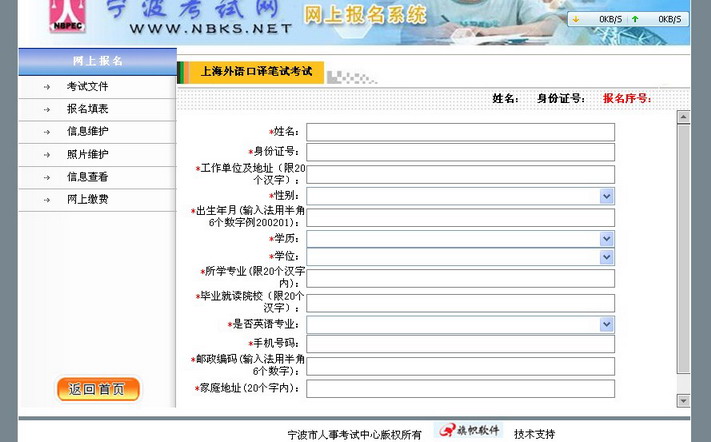Click the form scrollbar down arrow
This screenshot has width=711, height=442.
684,400
